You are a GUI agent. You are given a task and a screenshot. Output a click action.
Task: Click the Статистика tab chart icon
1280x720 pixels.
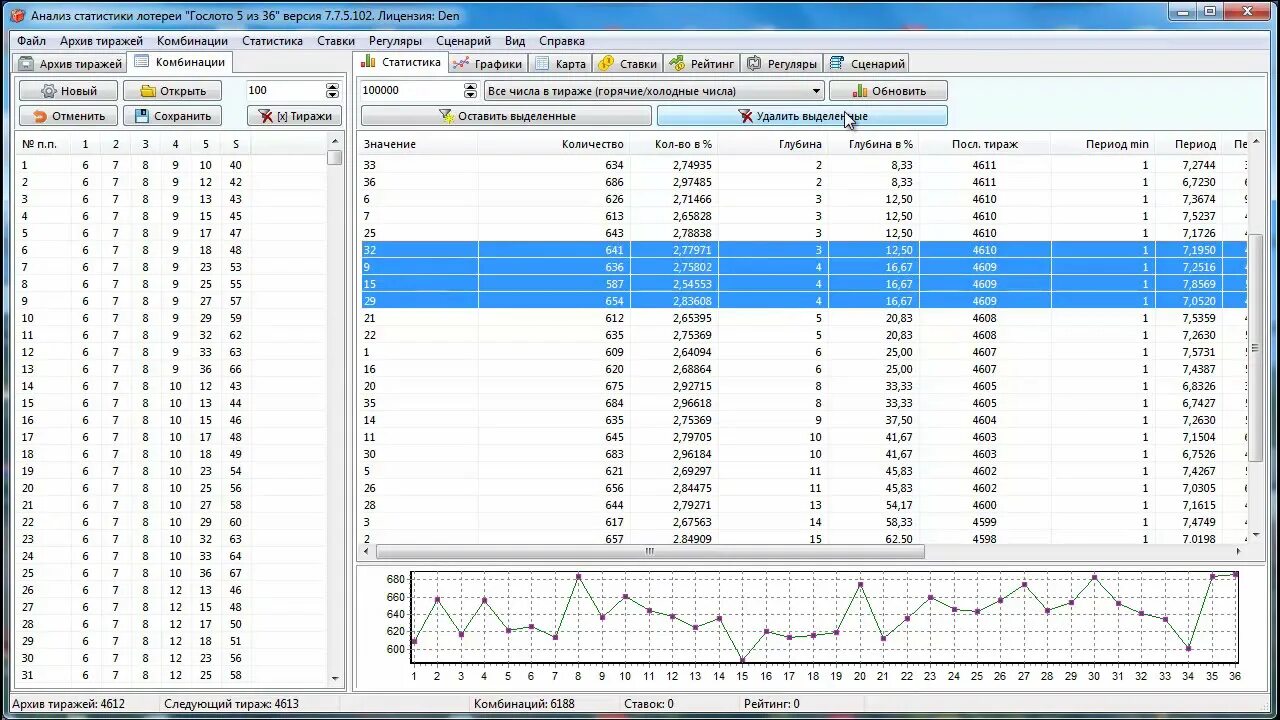click(x=369, y=62)
